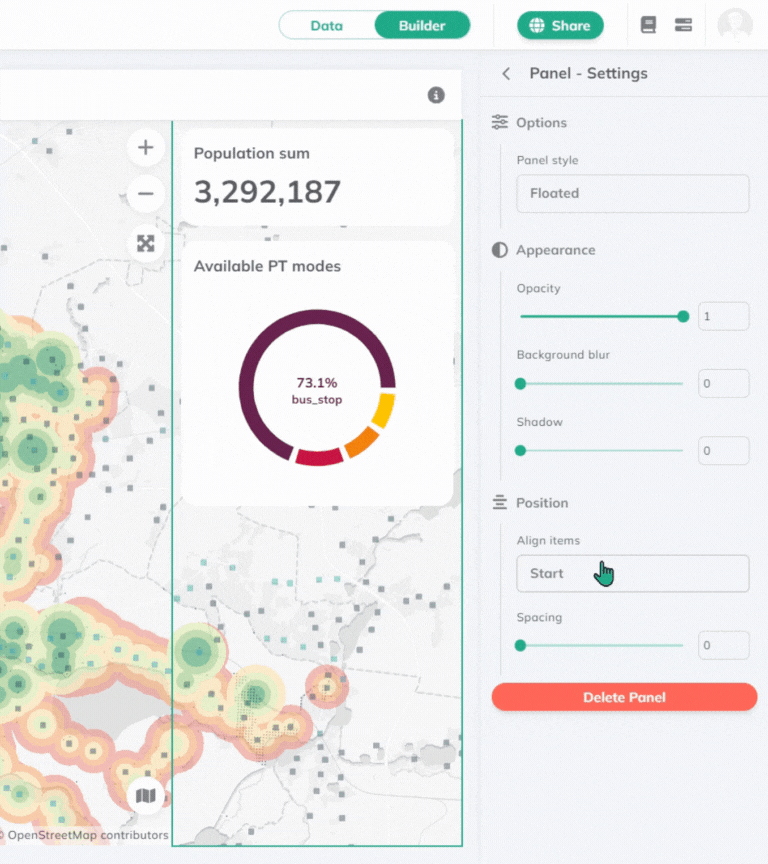The image size is (768, 864).
Task: Switch to the Builder mode
Action: (x=422, y=25)
